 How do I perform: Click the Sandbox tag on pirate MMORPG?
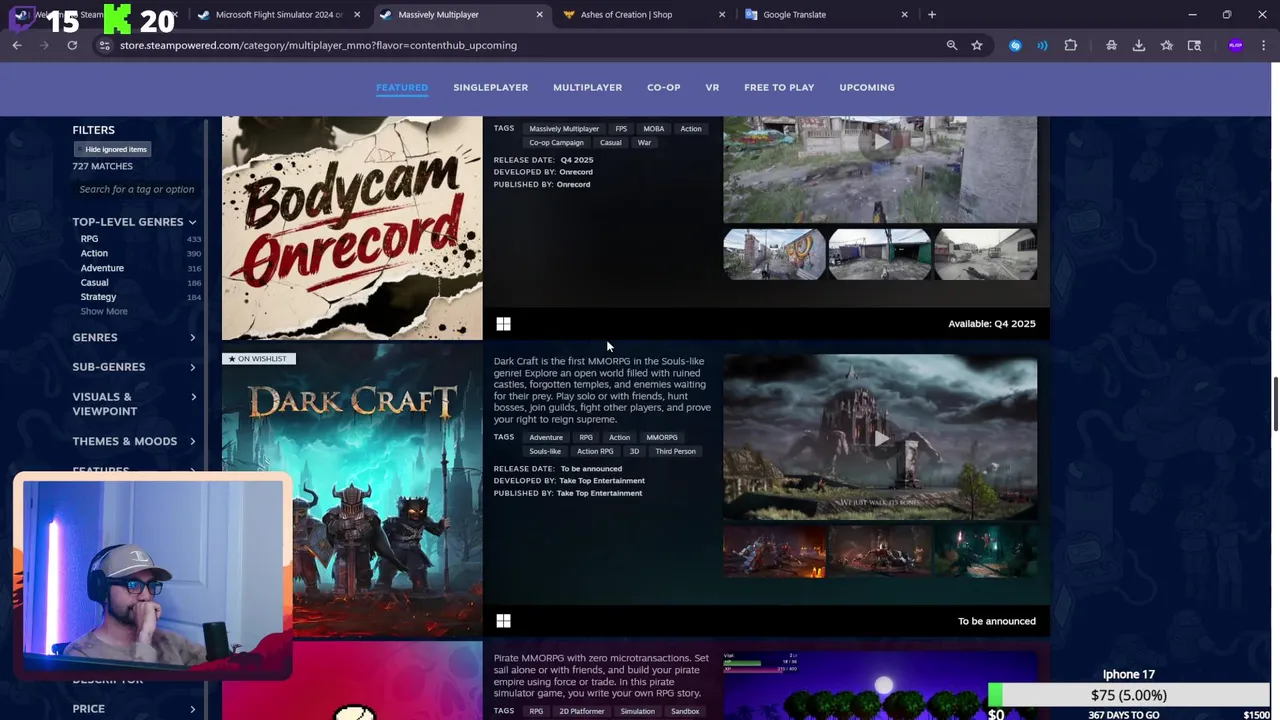click(x=685, y=711)
